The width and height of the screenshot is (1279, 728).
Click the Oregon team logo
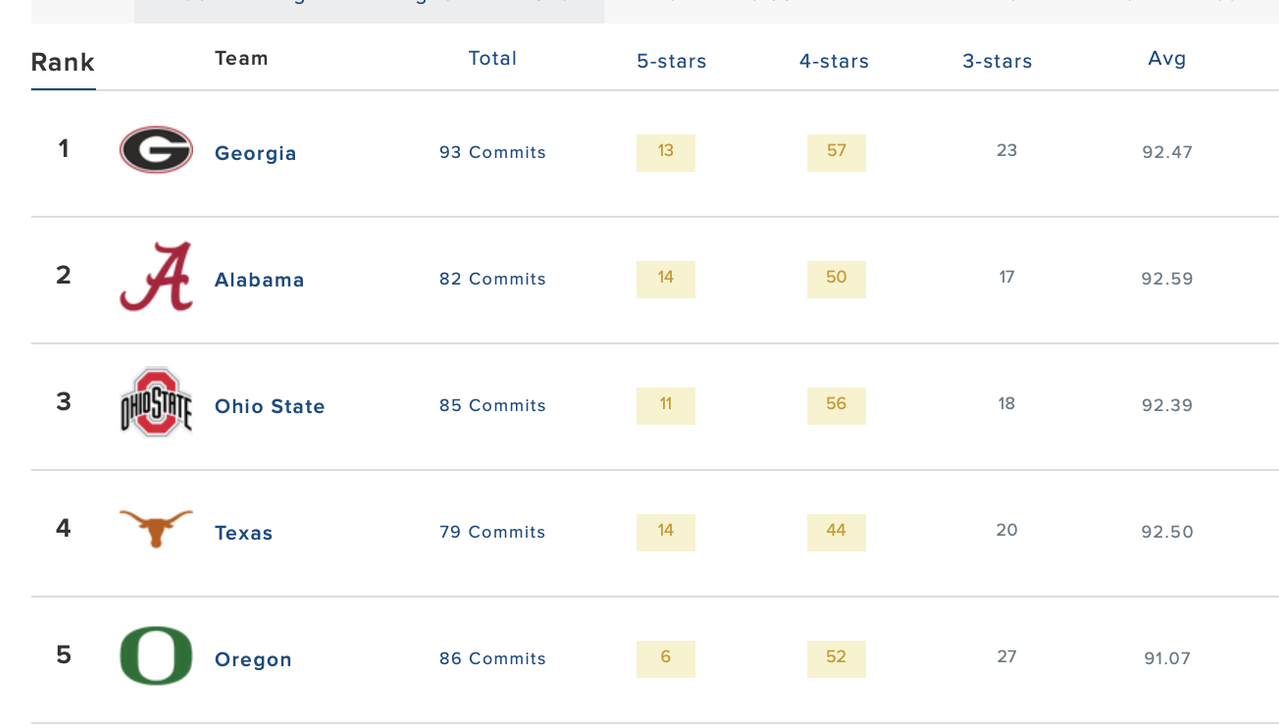point(156,656)
